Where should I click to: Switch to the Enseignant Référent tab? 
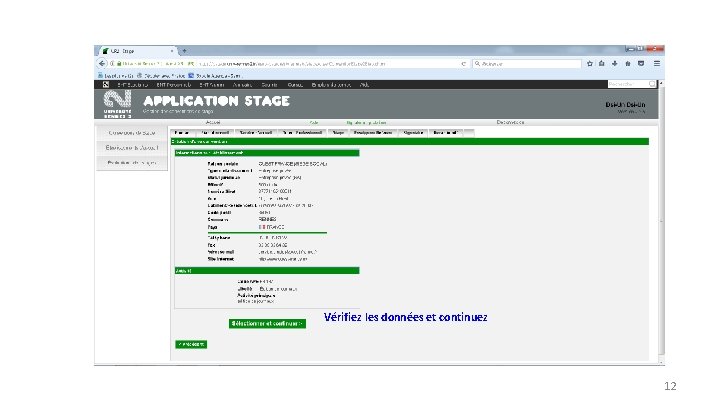(x=373, y=133)
